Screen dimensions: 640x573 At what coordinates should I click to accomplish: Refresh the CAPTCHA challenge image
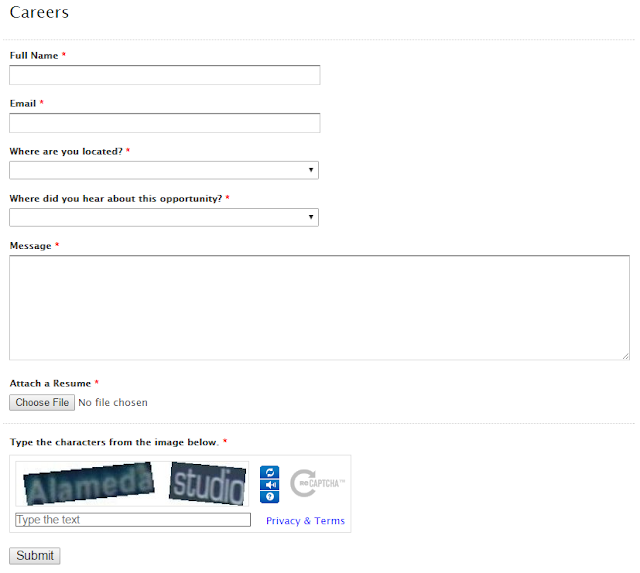tap(269, 472)
